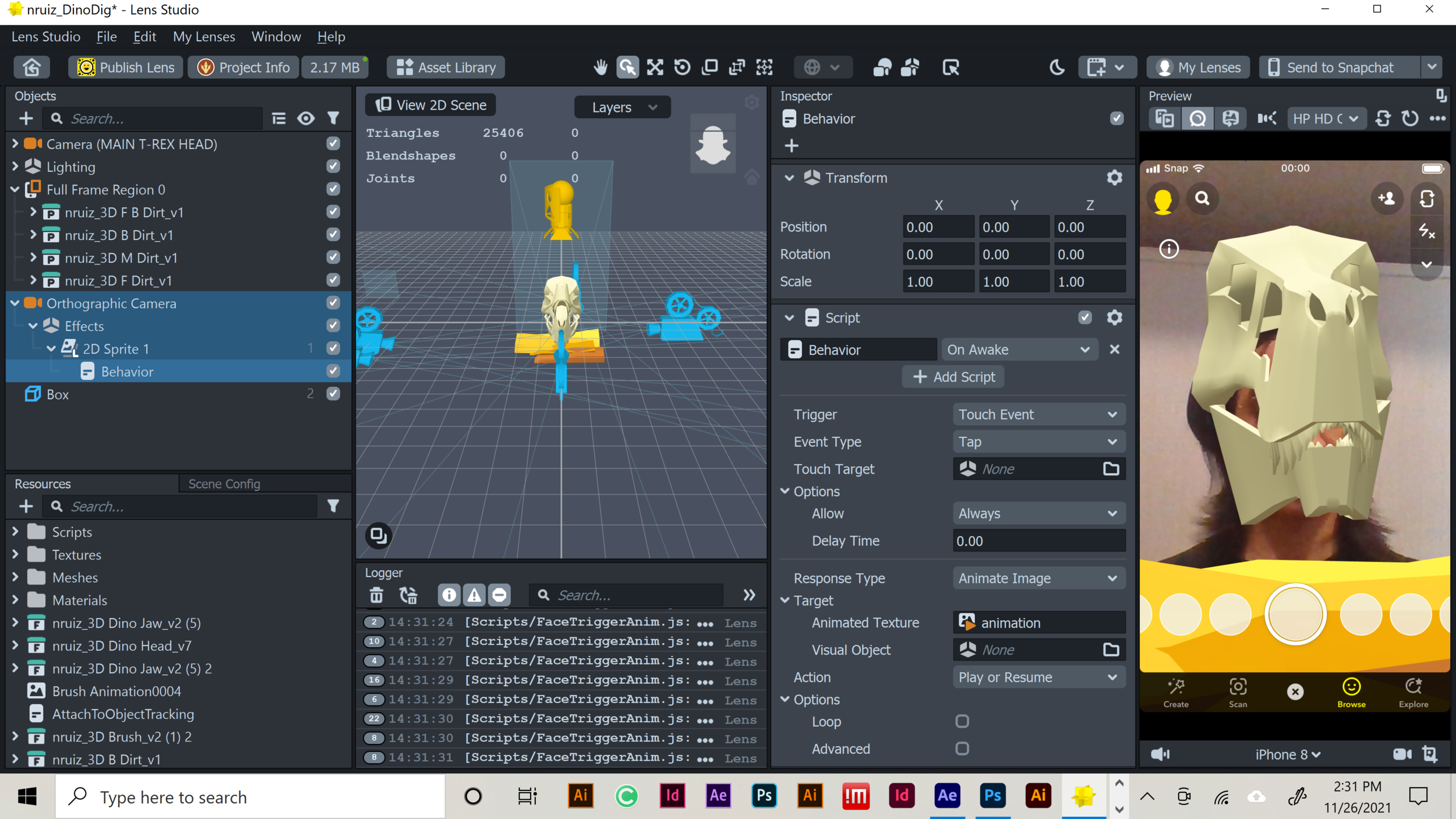
Task: Switch to the Scene Config tab
Action: point(224,483)
